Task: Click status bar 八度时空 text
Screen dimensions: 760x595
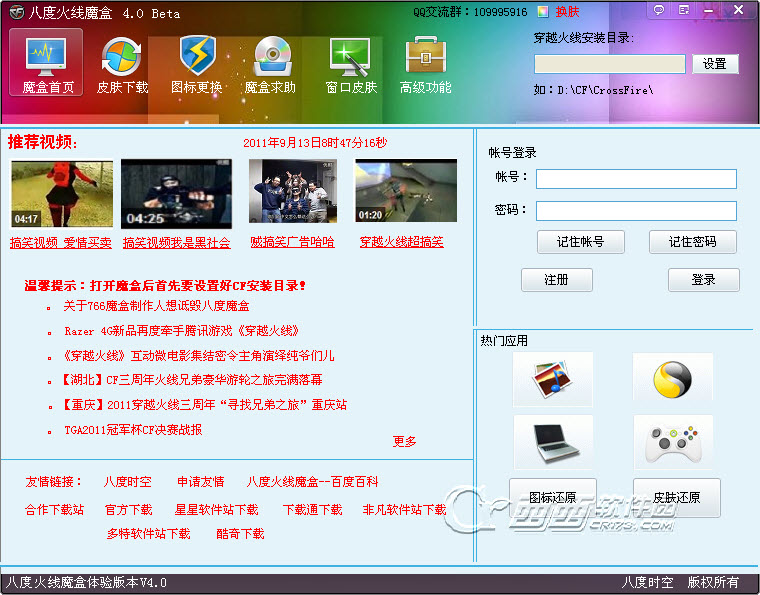Action: (647, 582)
